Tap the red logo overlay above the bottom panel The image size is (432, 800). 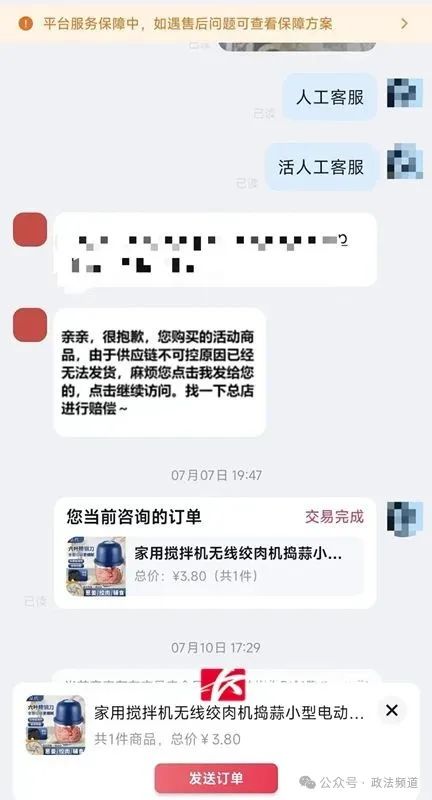pyautogui.click(x=223, y=685)
